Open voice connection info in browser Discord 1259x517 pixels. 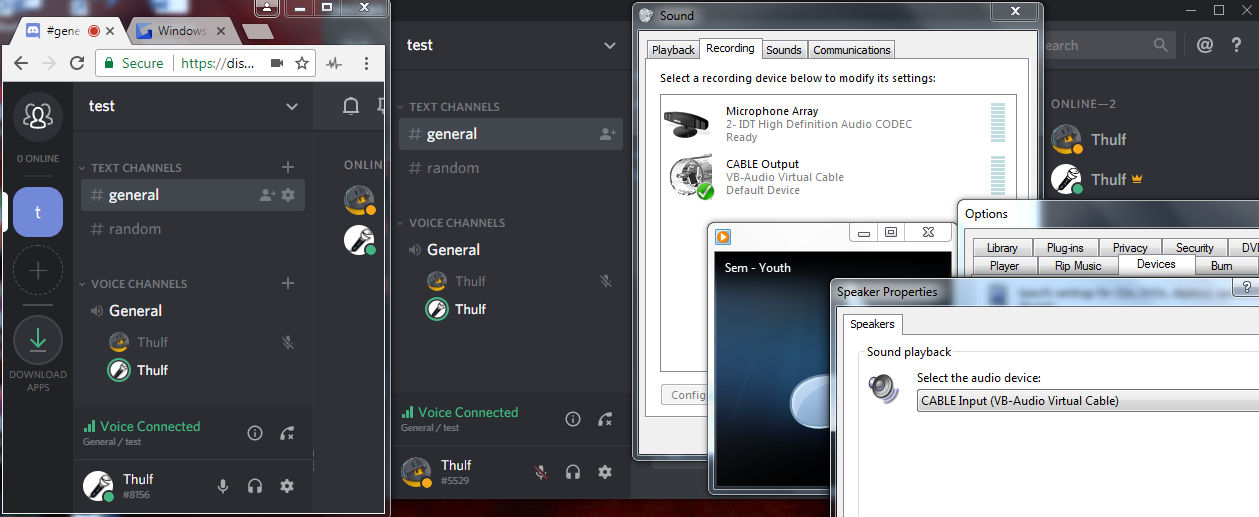(x=255, y=433)
